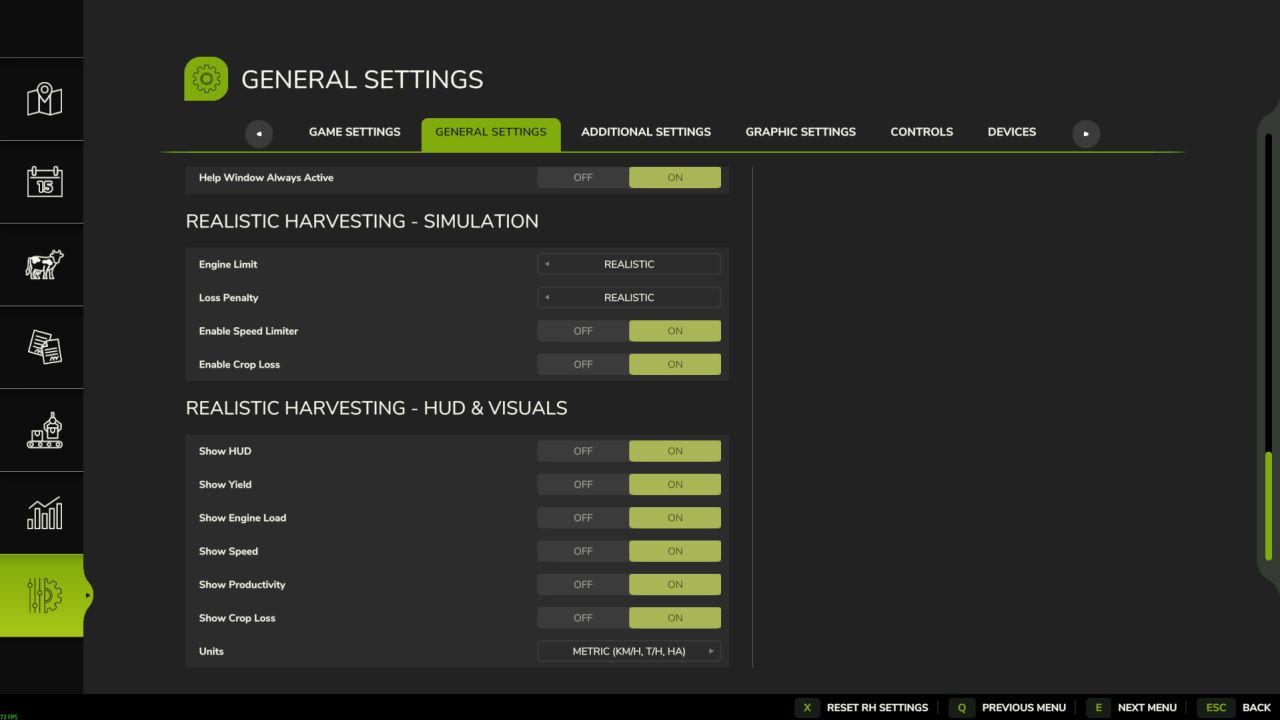Click Reset RH Settings at the bottom
This screenshot has height=720, width=1280.
click(877, 707)
